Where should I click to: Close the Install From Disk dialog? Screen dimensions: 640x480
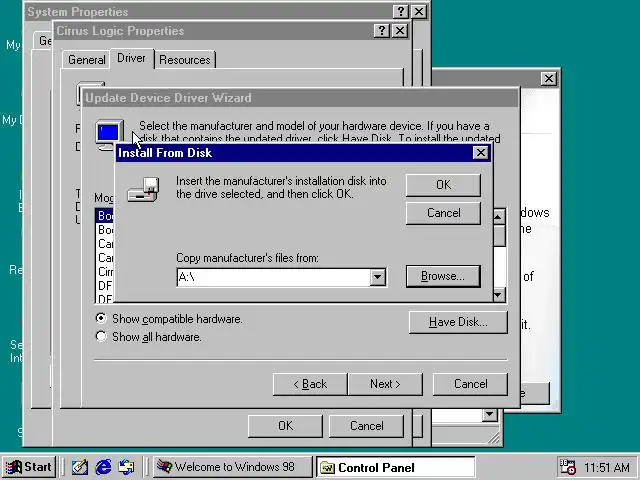click(481, 153)
